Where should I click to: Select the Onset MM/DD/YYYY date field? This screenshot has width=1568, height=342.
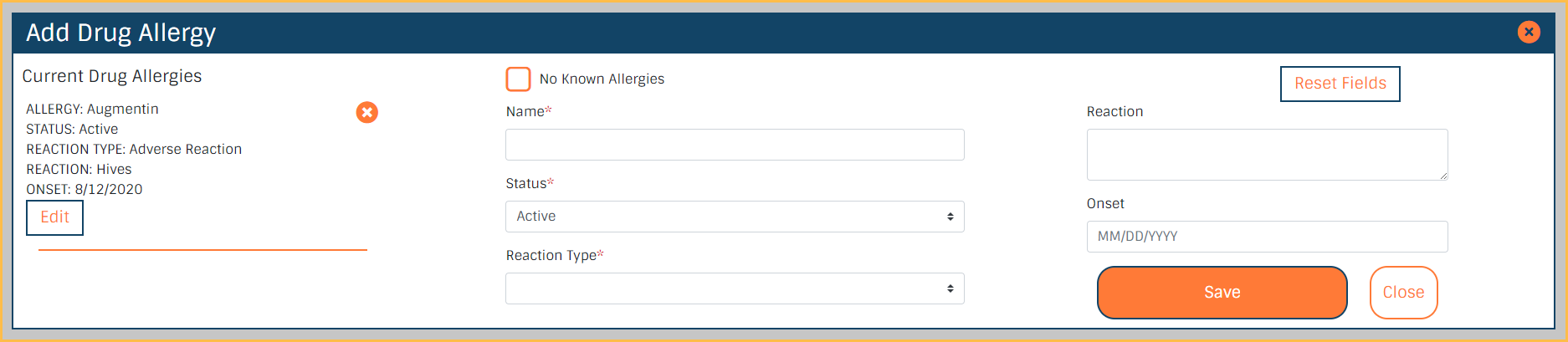(1266, 237)
